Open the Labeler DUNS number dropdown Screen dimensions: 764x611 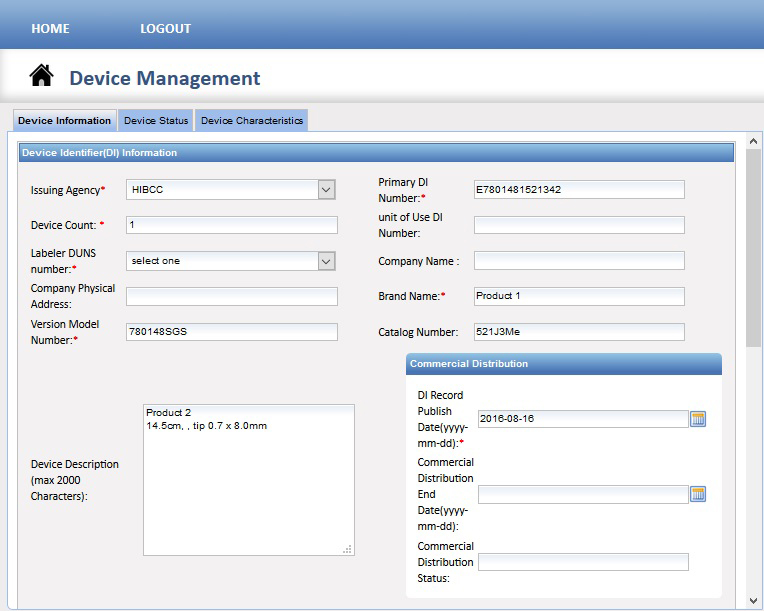(x=326, y=261)
